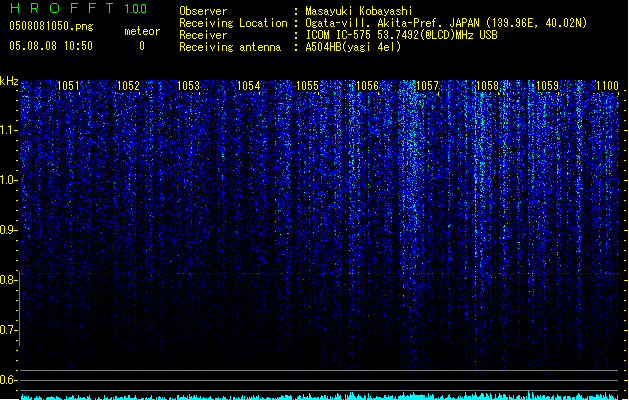Screen dimensions: 629x400
Task: Click the 'Receiving antenna' label
Action: [x=230, y=47]
